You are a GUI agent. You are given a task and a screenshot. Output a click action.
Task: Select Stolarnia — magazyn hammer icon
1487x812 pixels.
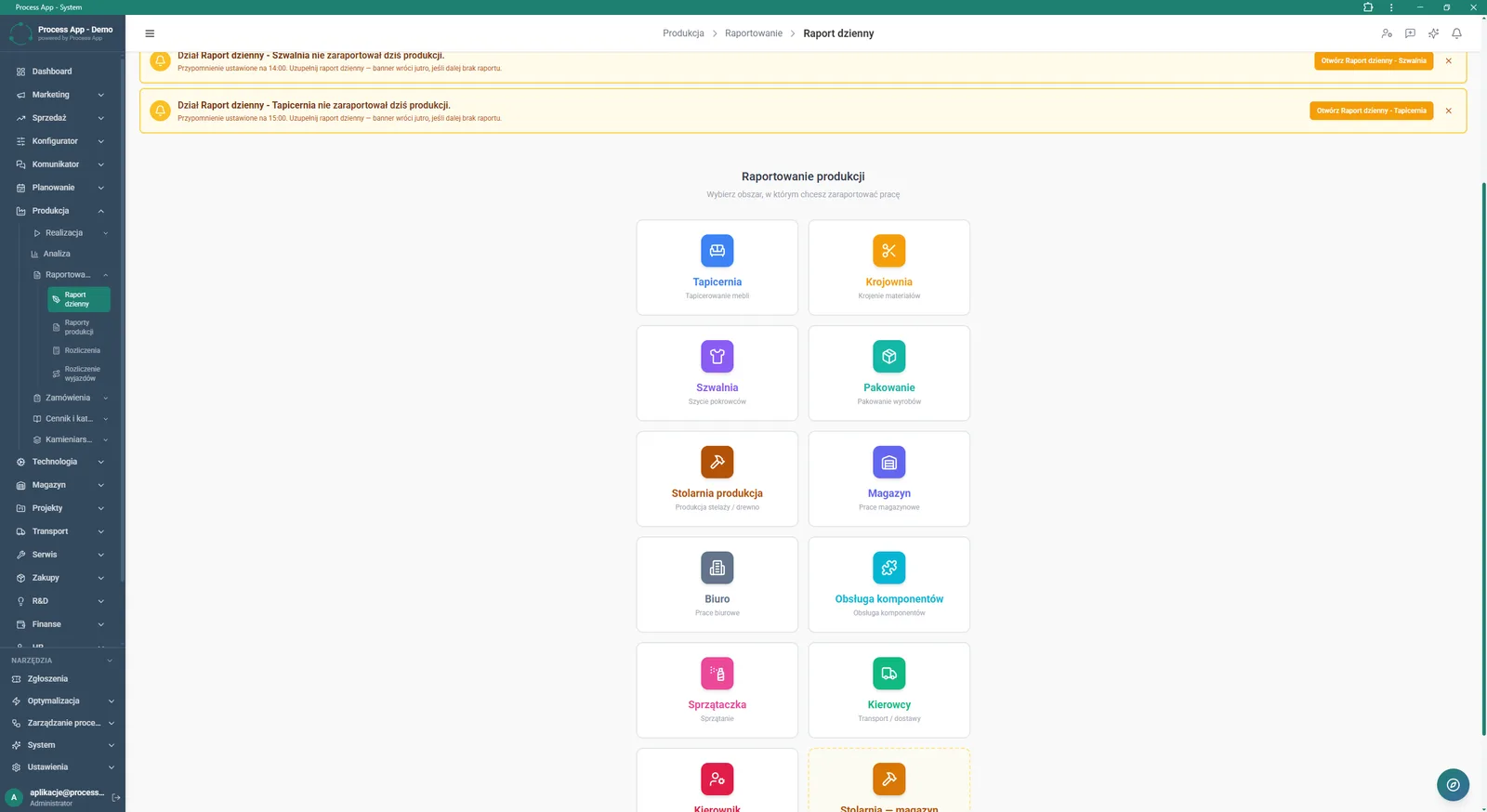pyautogui.click(x=888, y=779)
